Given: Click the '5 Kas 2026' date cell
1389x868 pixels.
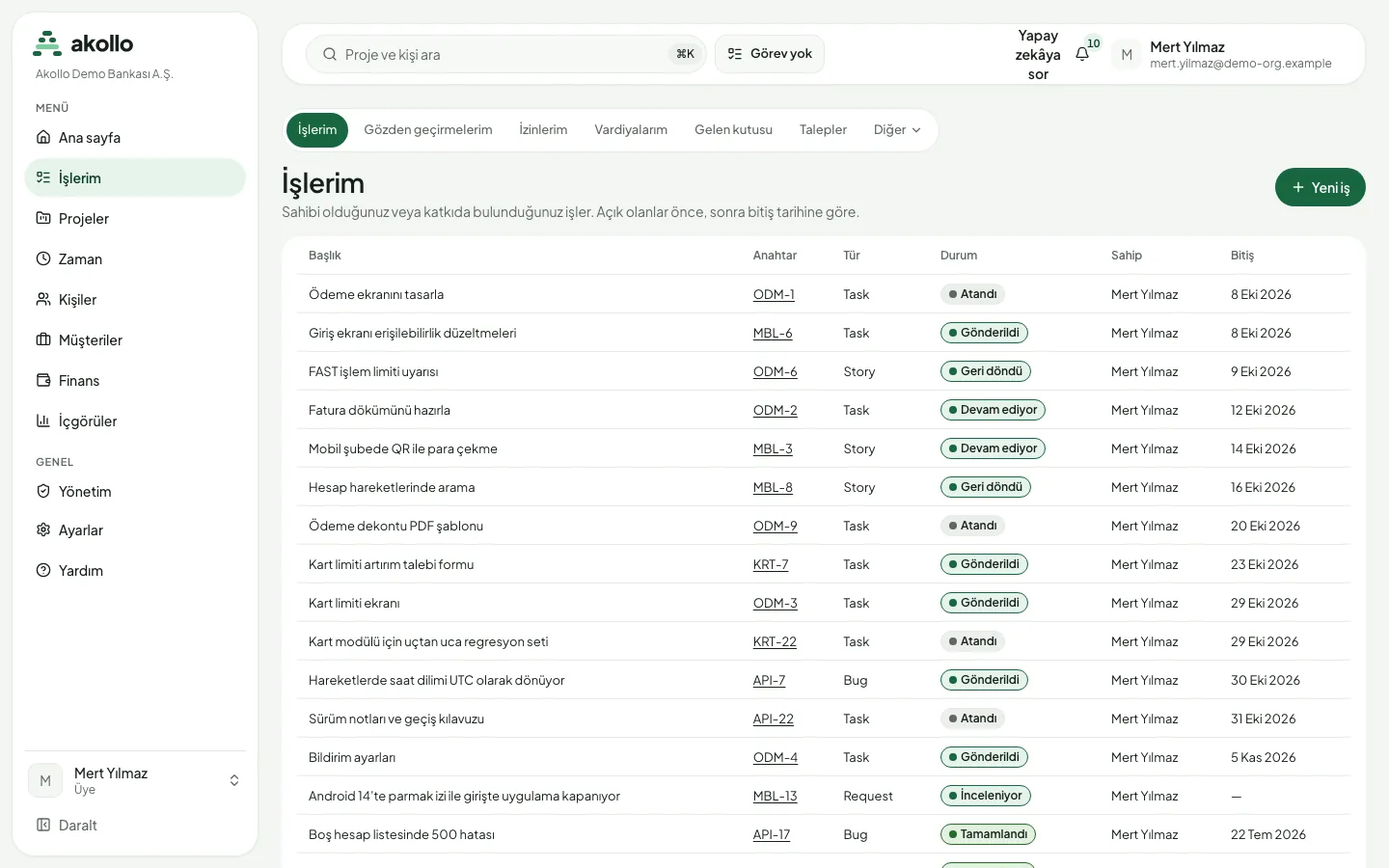Looking at the screenshot, I should (x=1264, y=757).
